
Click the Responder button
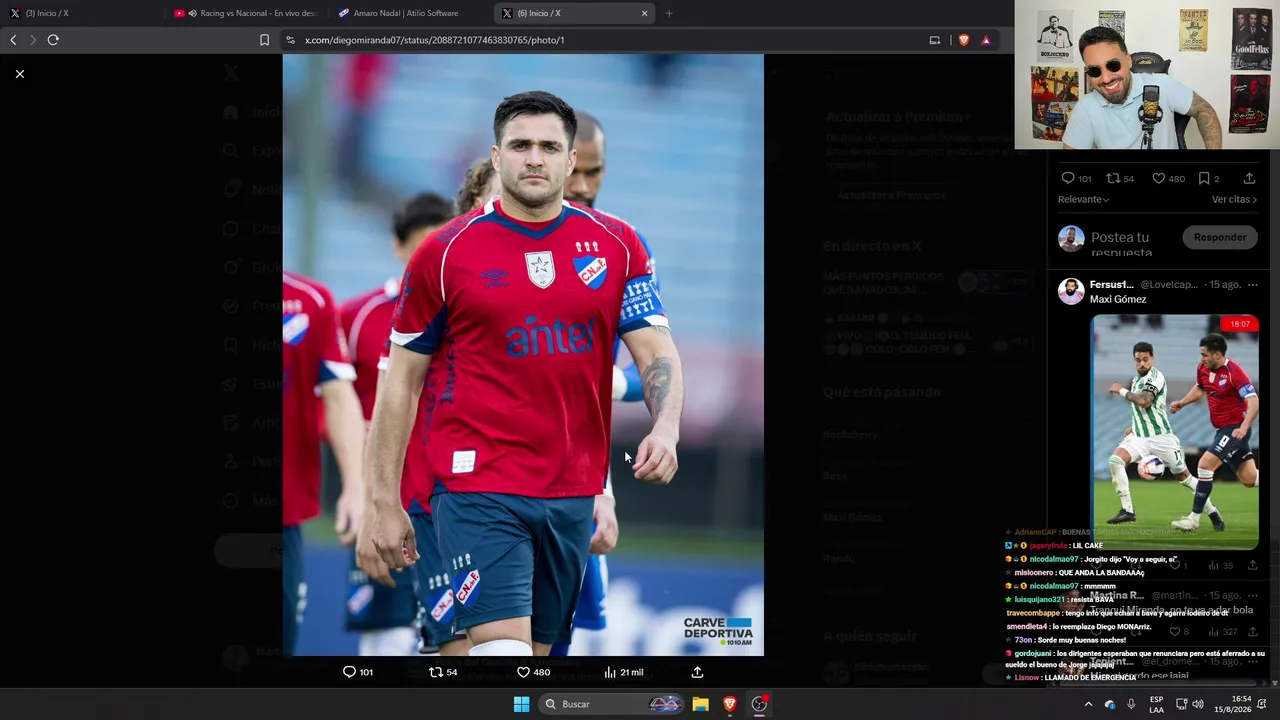tap(1220, 237)
